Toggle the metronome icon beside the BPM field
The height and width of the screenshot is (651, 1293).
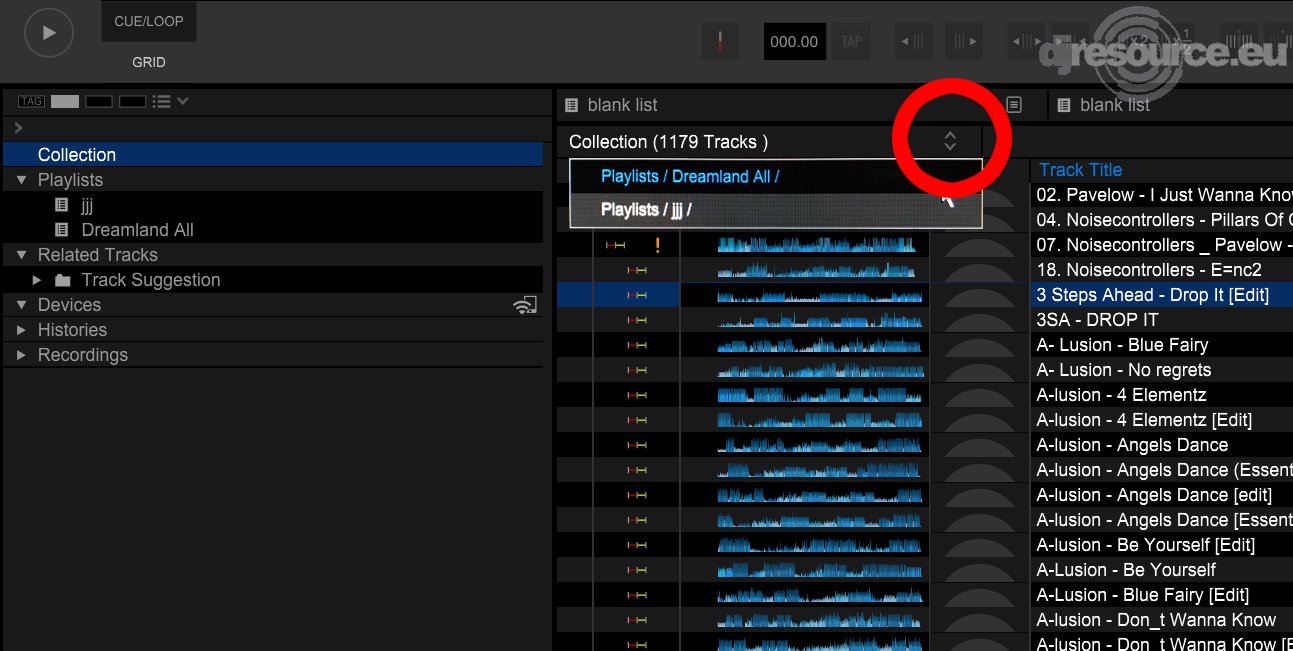(720, 41)
